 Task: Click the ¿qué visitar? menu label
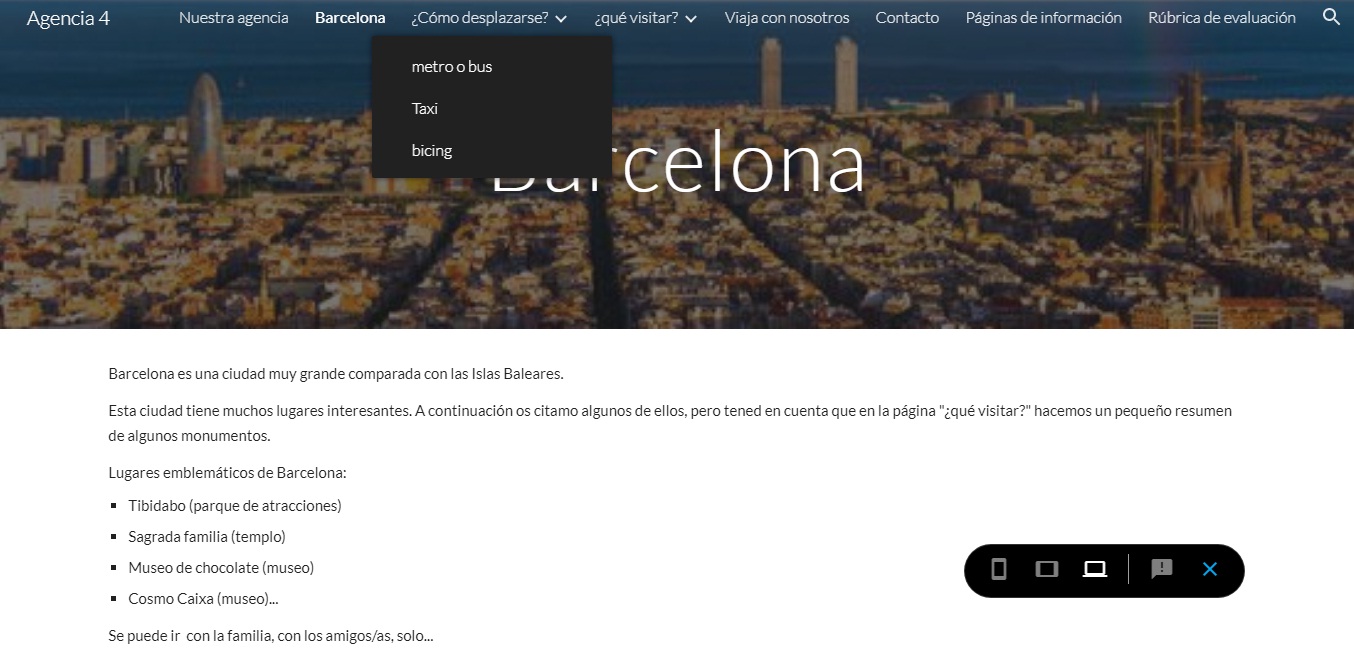tap(636, 18)
